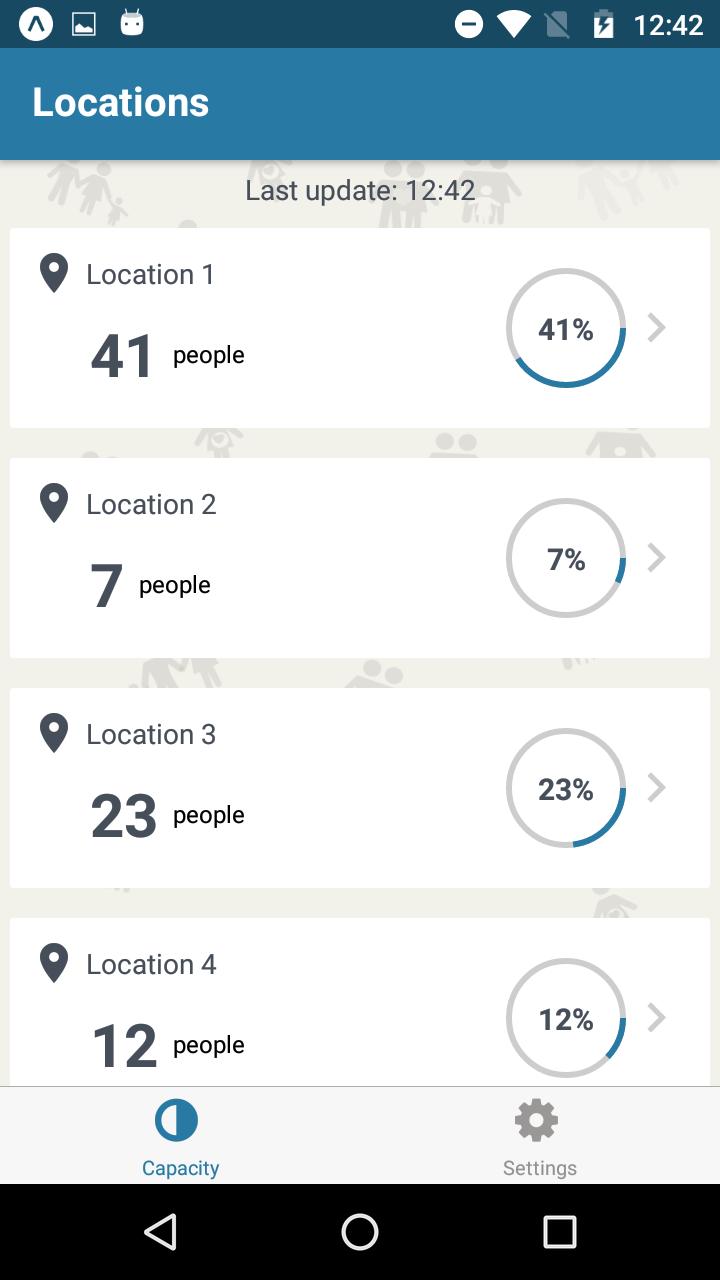Viewport: 720px width, 1280px height.
Task: Open recent apps with square button
Action: (559, 1232)
